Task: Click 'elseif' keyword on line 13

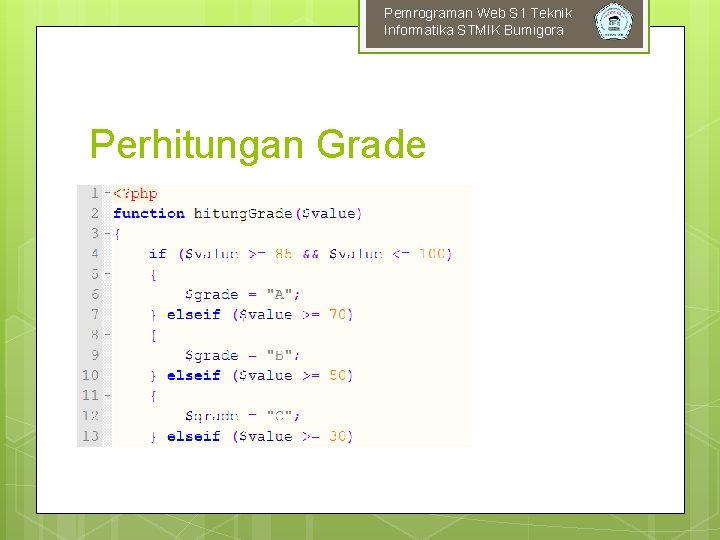Action: click(193, 436)
